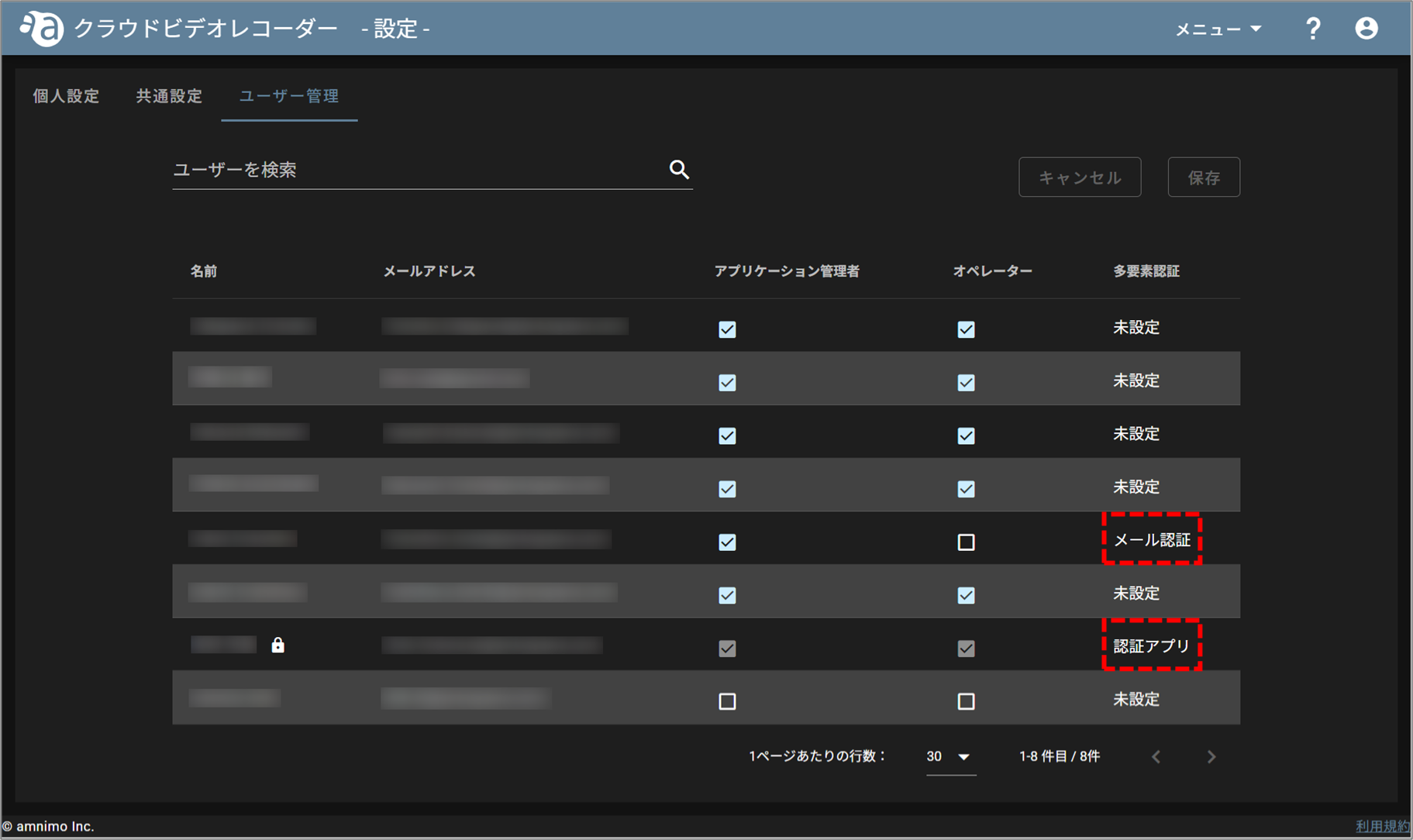This screenshot has height=840, width=1413.
Task: Open the help question mark icon
Action: pos(1313,29)
